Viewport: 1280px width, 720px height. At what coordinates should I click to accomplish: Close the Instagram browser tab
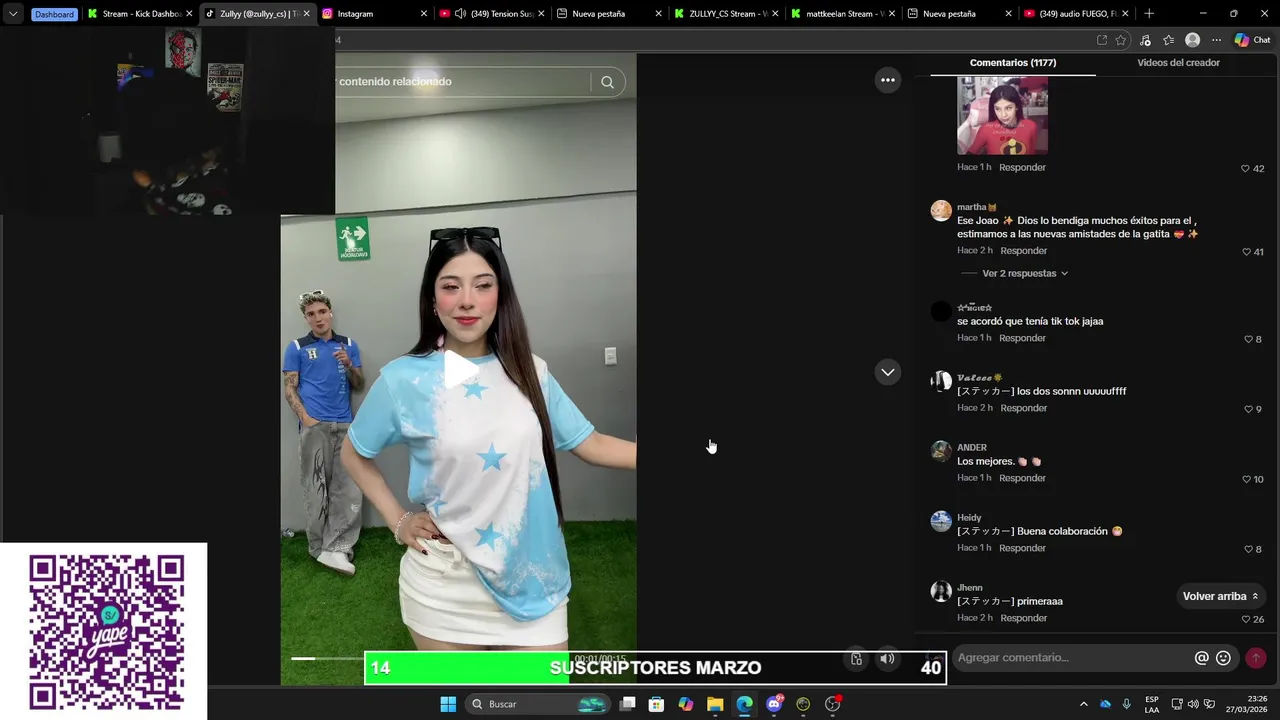click(424, 14)
